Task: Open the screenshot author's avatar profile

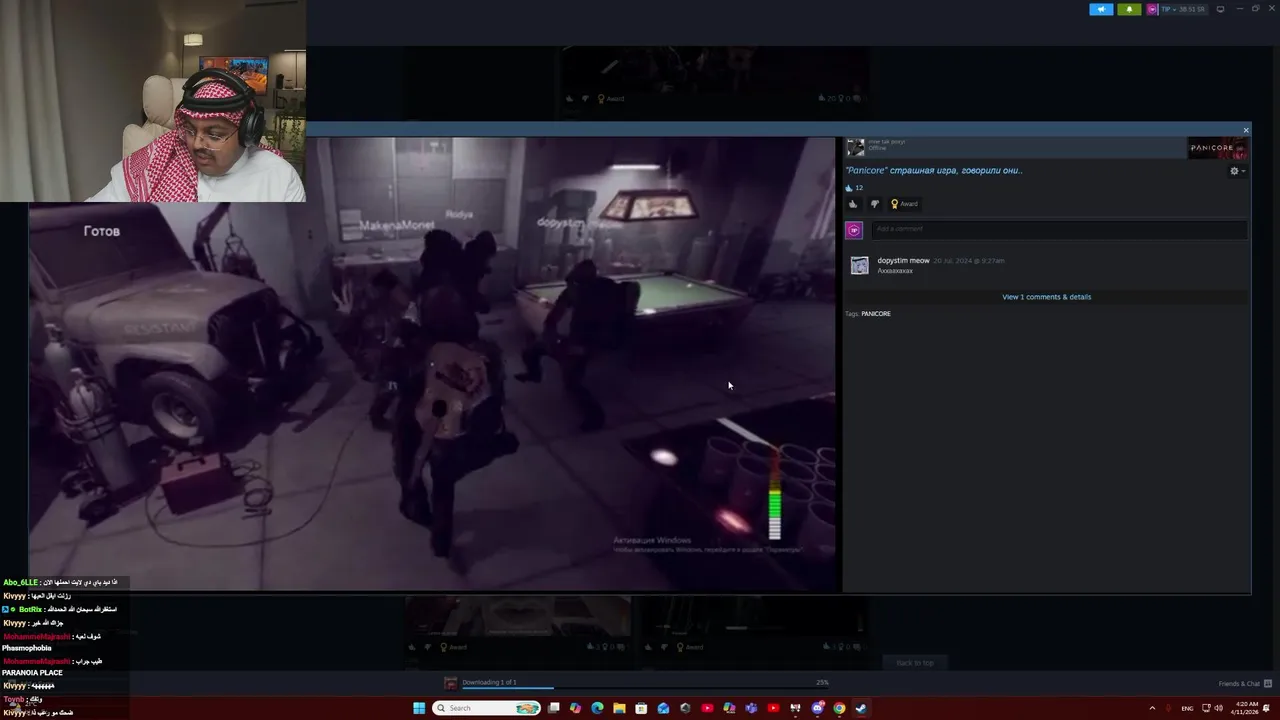Action: tap(855, 147)
